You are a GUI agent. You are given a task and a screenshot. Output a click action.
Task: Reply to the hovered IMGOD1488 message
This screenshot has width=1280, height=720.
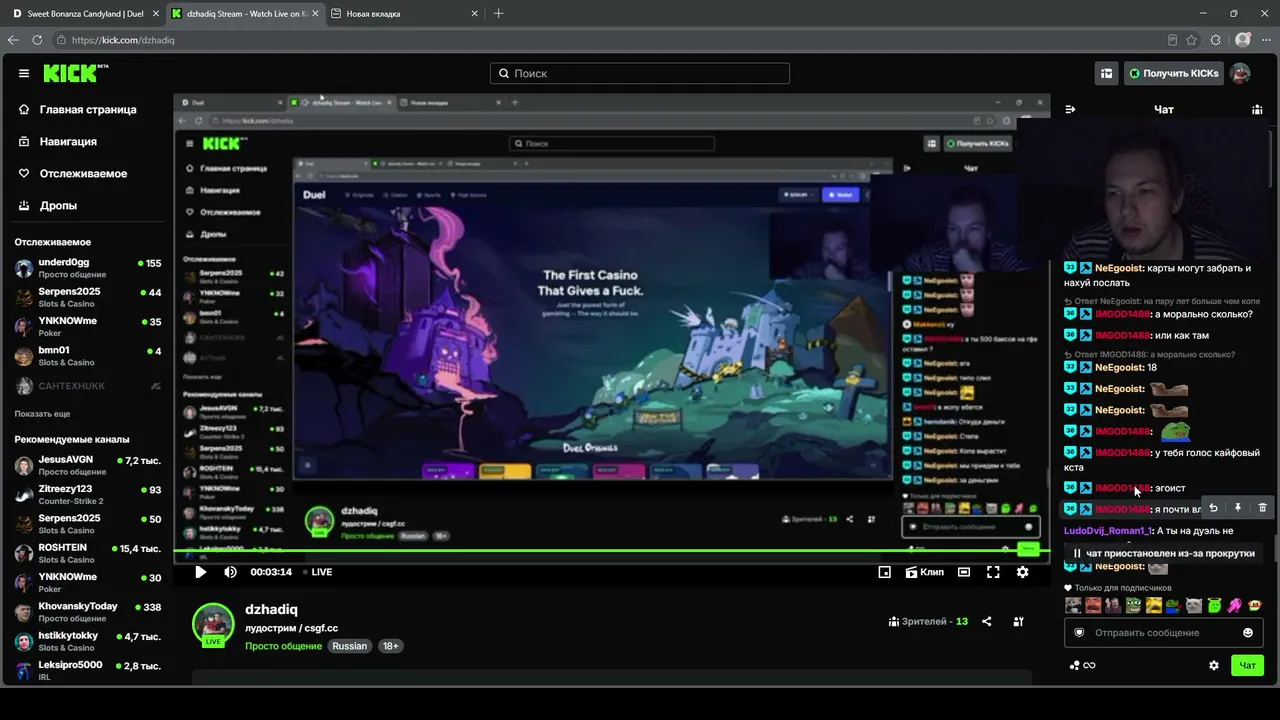(x=1213, y=508)
